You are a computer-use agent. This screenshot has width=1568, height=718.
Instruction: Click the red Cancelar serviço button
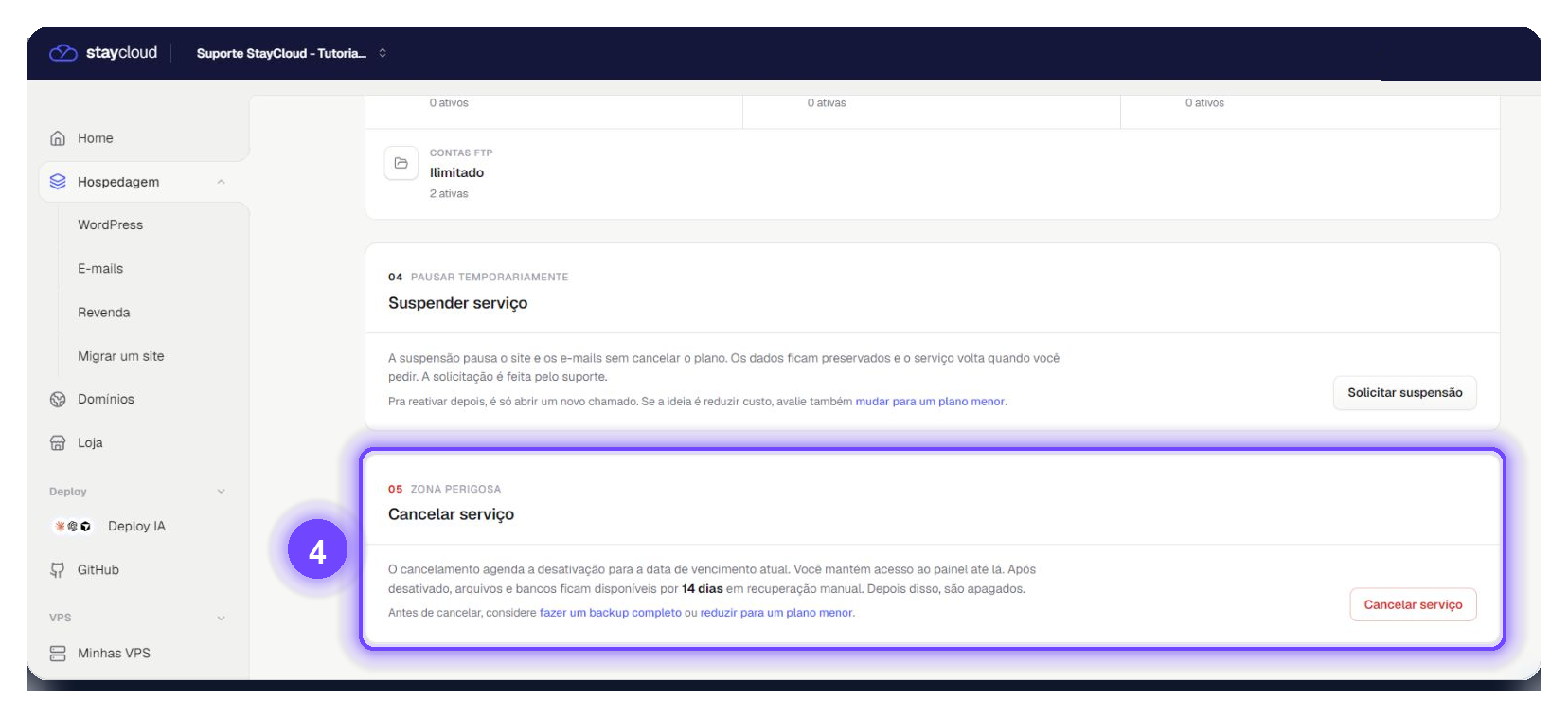tap(1413, 605)
